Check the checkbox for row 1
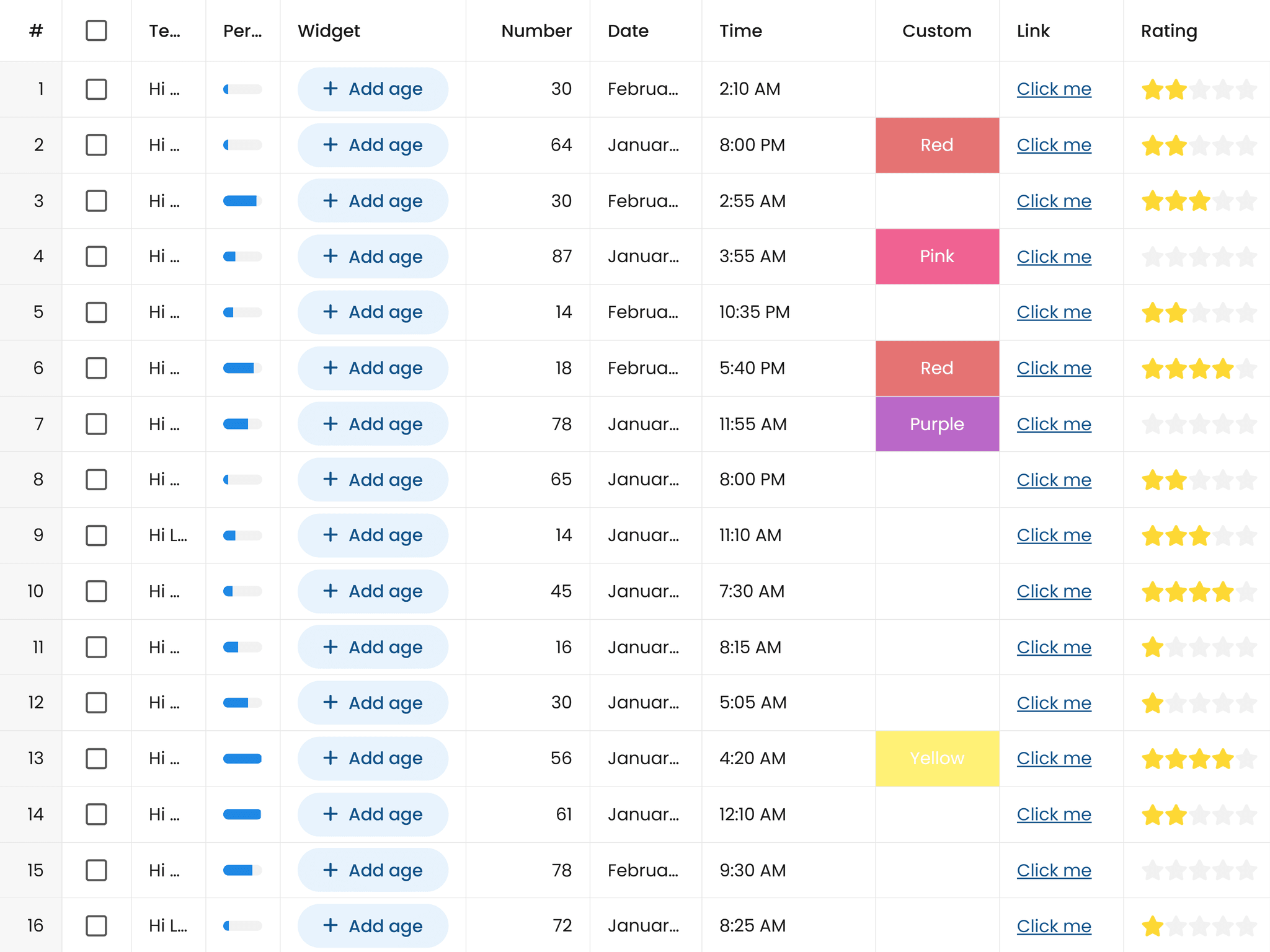The image size is (1270, 952). [97, 89]
